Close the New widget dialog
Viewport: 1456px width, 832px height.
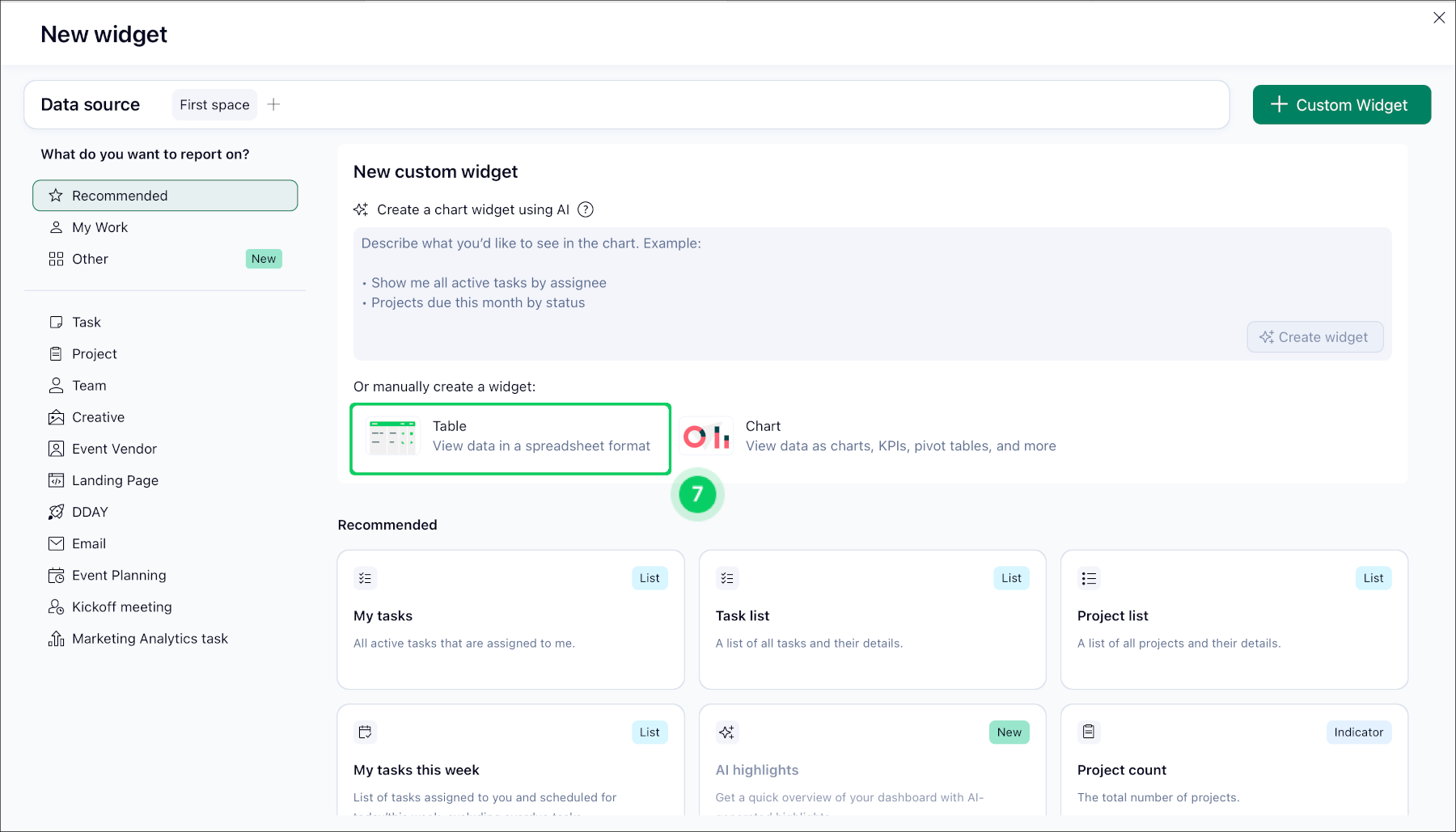tap(1439, 18)
